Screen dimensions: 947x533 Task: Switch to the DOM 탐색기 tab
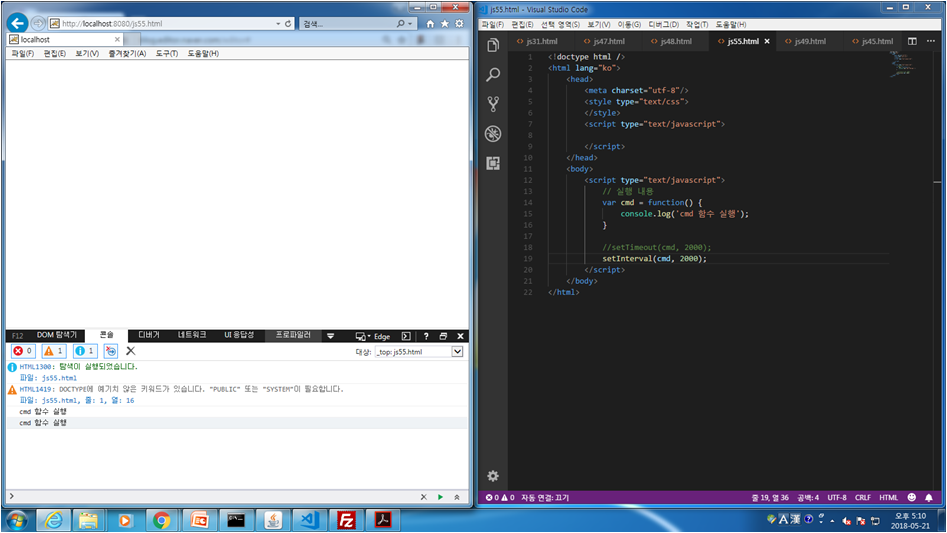[57, 335]
